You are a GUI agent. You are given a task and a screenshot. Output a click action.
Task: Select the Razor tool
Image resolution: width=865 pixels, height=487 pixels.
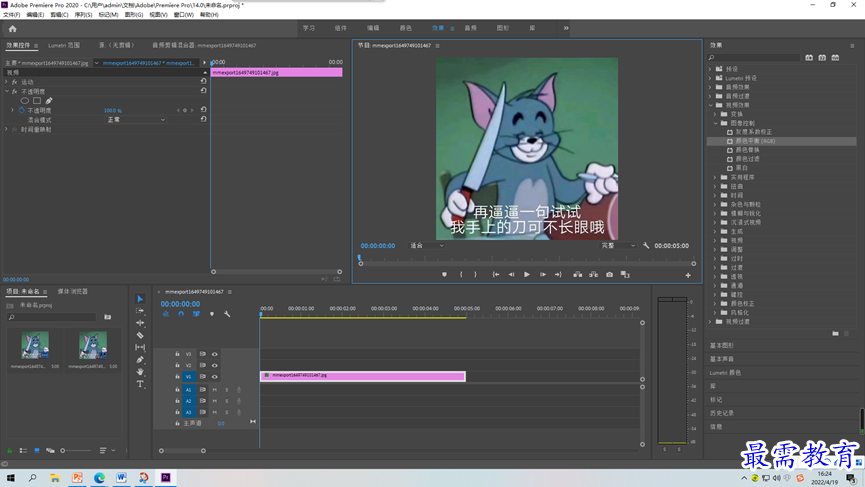[x=140, y=335]
